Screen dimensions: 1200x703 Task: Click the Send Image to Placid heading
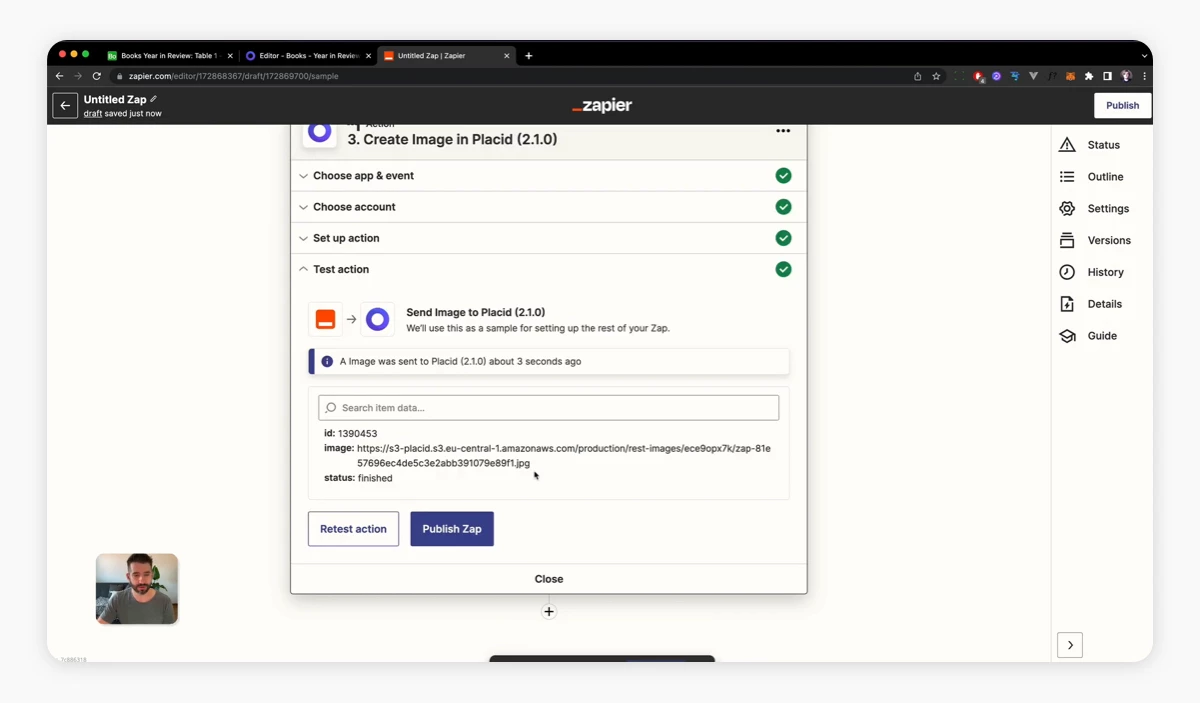tap(475, 312)
